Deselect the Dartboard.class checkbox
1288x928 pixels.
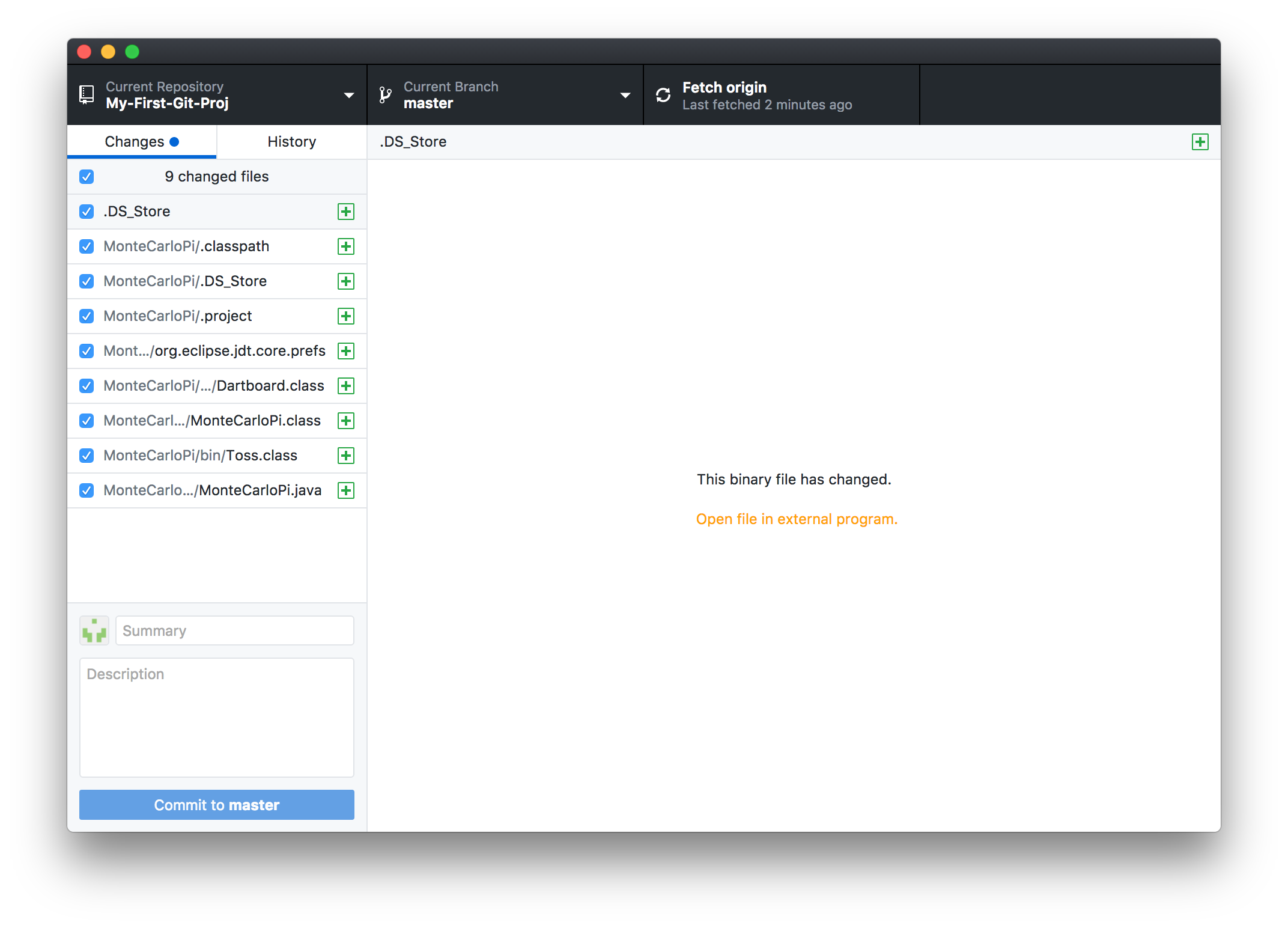pyautogui.click(x=87, y=386)
